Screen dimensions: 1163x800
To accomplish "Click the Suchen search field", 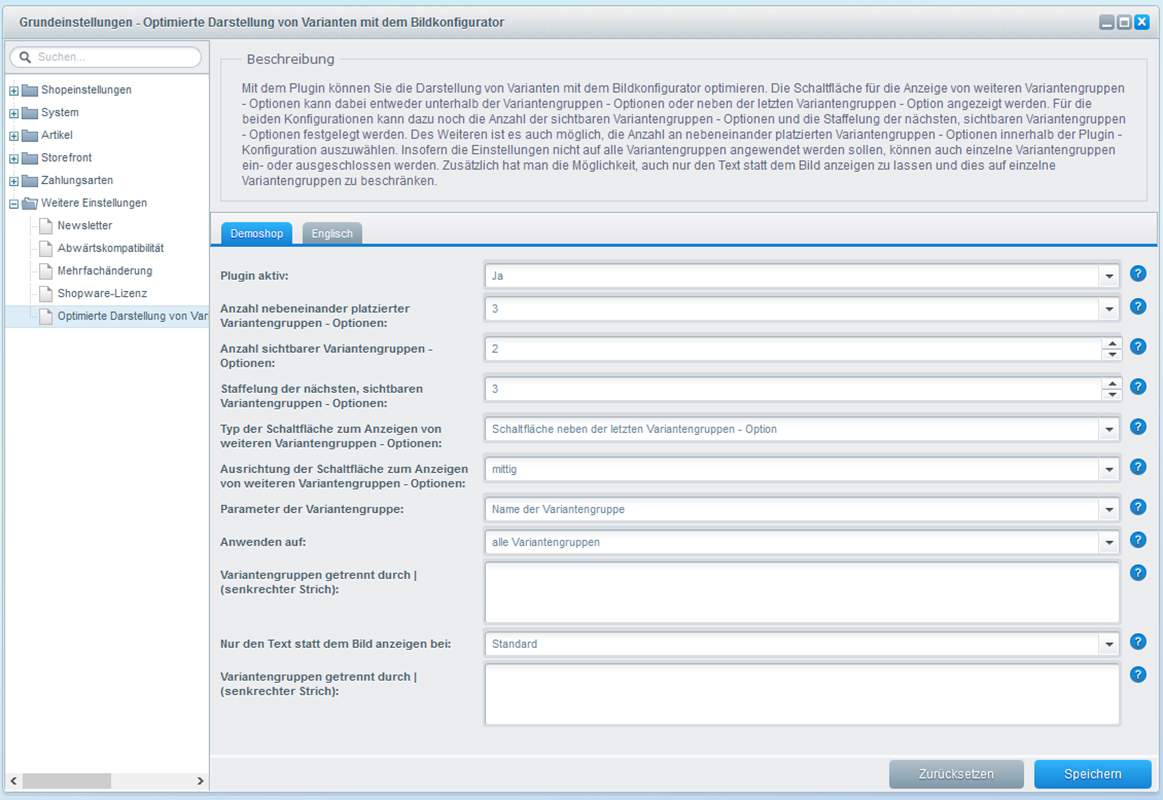I will click(105, 57).
